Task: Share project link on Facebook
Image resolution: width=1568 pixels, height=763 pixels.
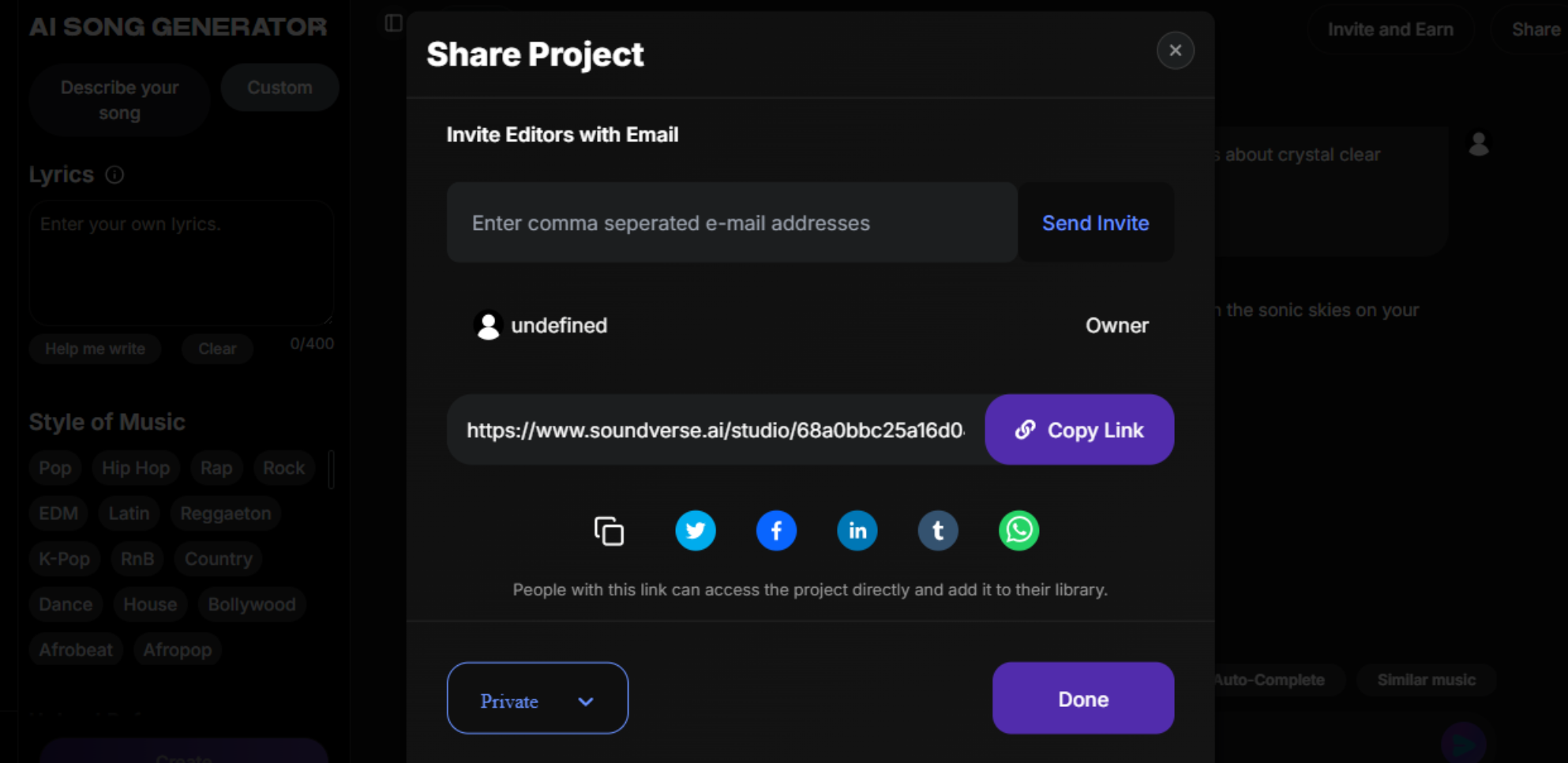Action: click(x=776, y=531)
